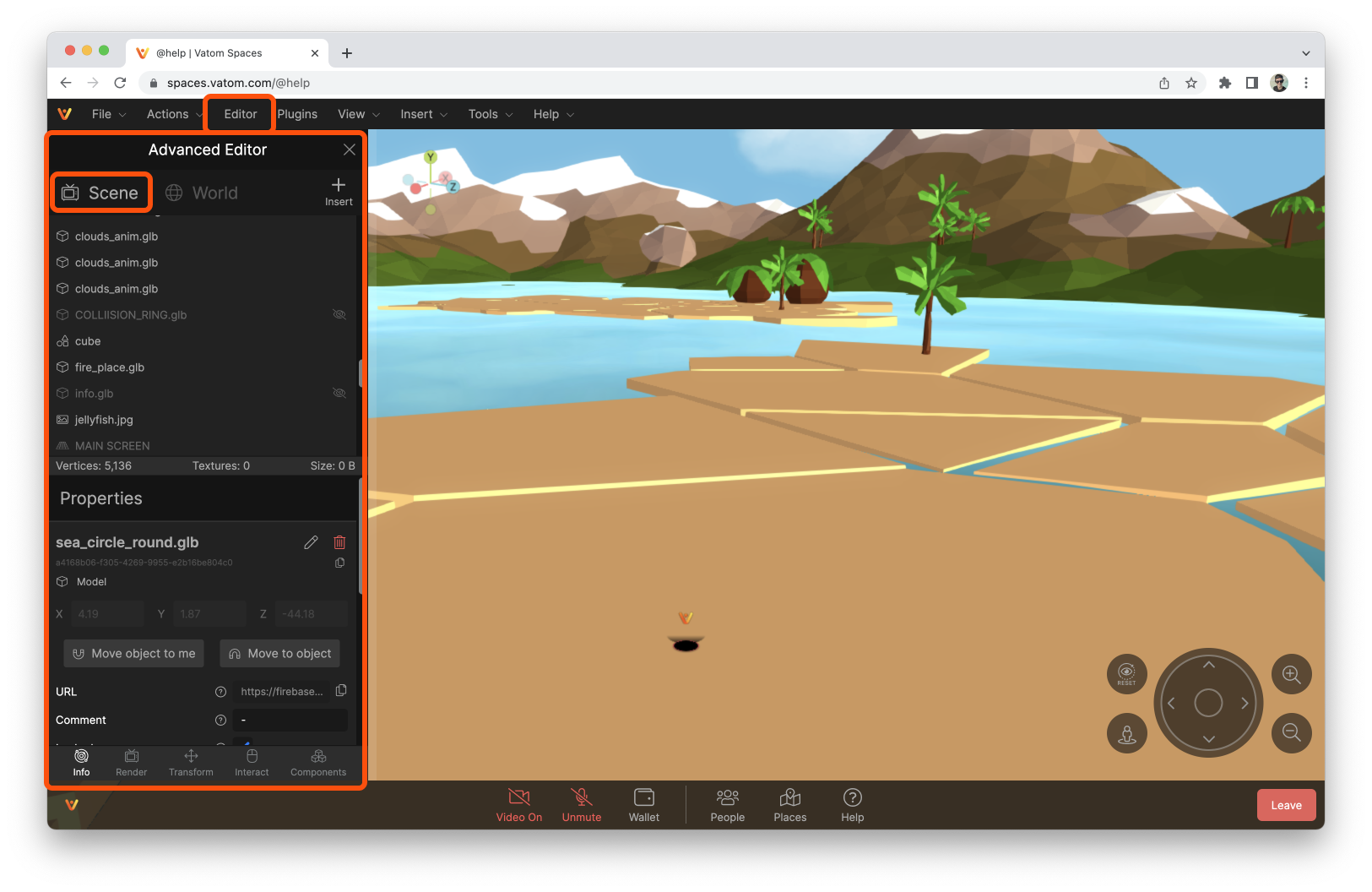Click the Reset view eye icon
Screen dimensions: 1372x892
(1127, 674)
